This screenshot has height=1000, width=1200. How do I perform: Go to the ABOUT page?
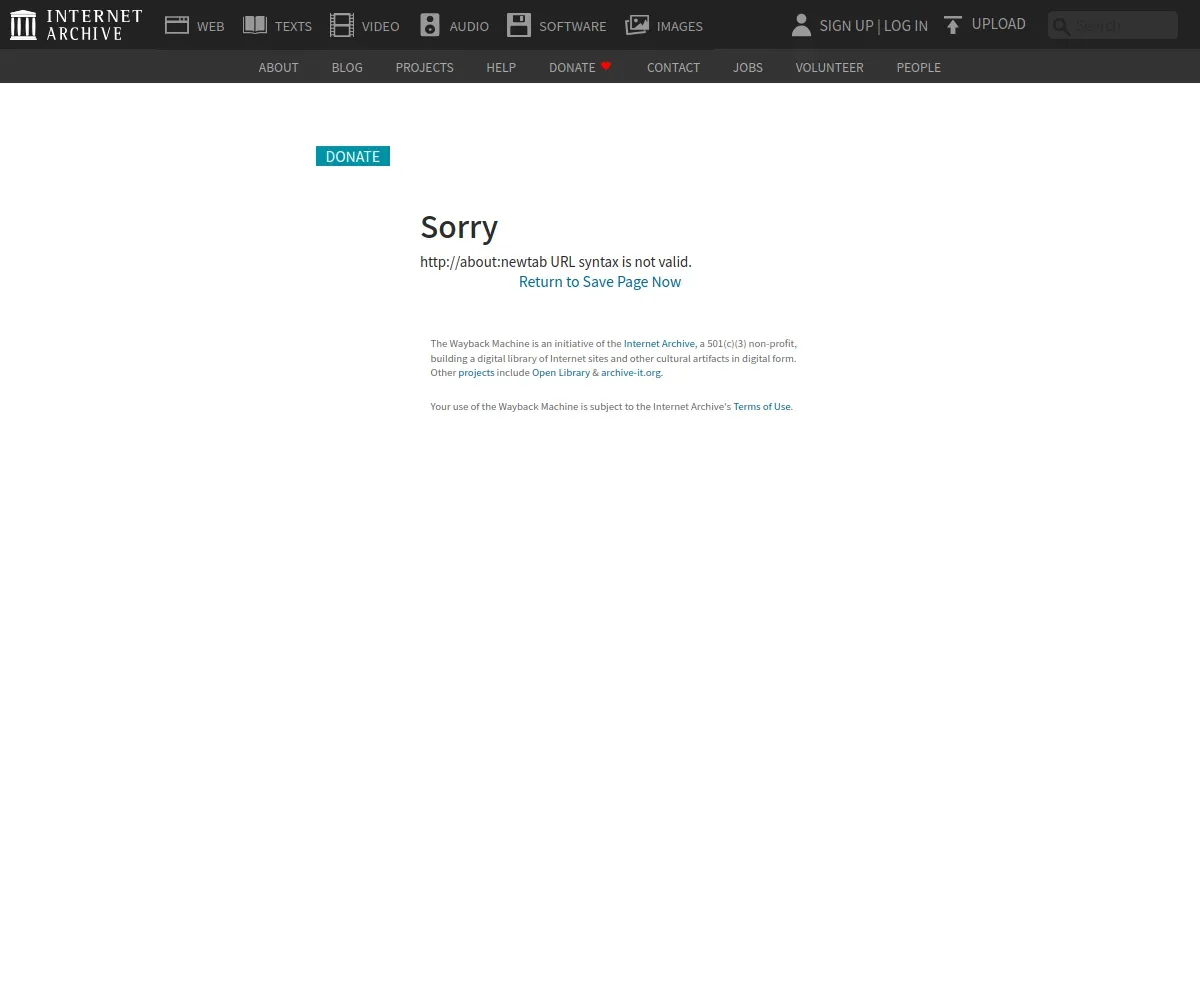click(279, 67)
